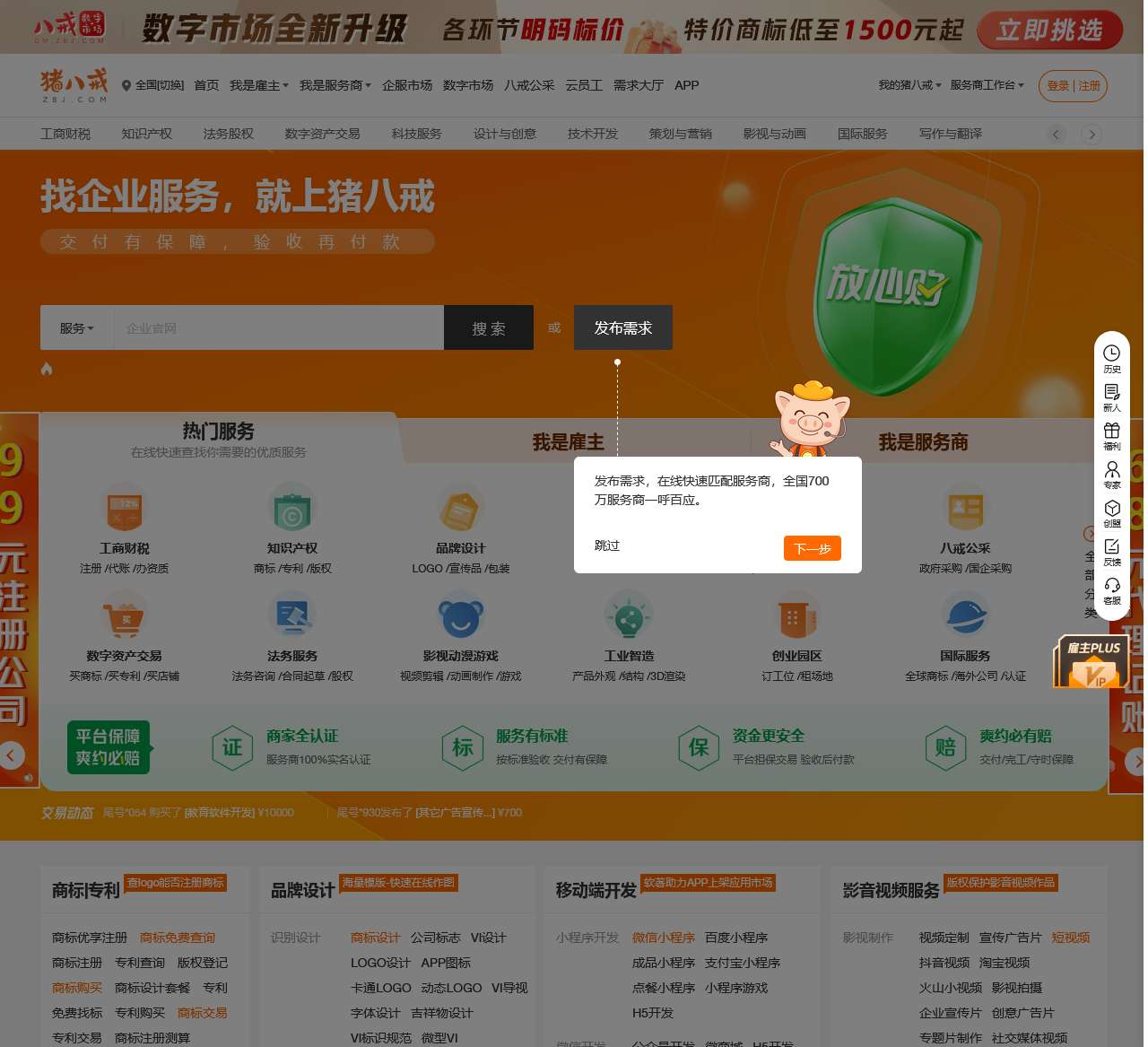Image resolution: width=1148 pixels, height=1047 pixels.
Task: Switch to the 我是雇主 tab
Action: [568, 442]
